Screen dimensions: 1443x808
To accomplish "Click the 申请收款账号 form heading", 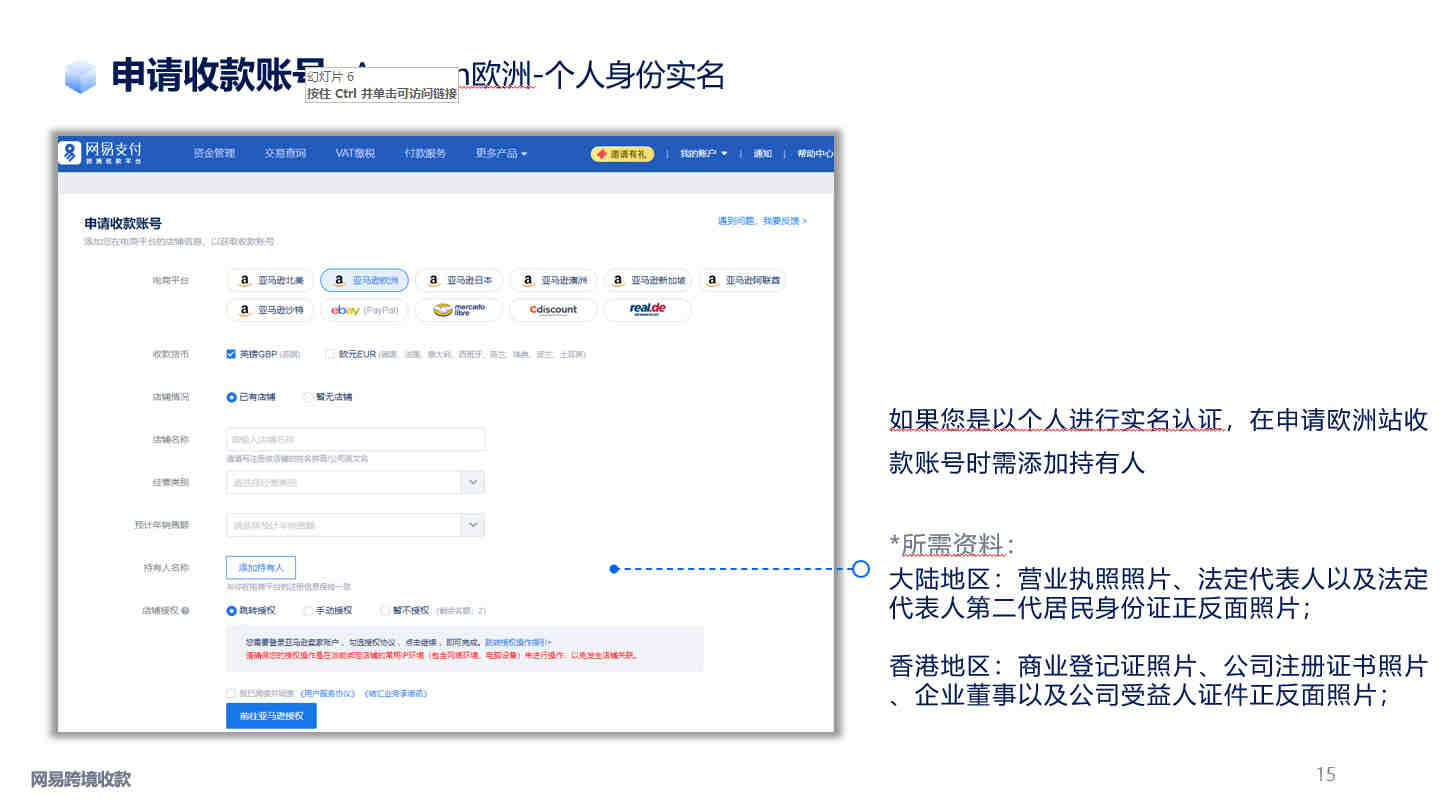I will click(x=123, y=224).
